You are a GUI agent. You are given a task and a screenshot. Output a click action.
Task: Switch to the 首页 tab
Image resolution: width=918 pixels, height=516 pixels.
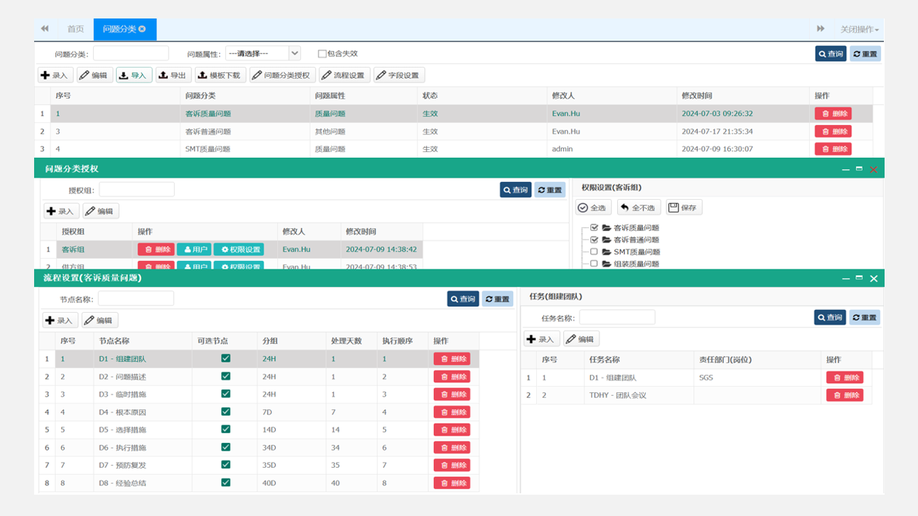click(75, 29)
